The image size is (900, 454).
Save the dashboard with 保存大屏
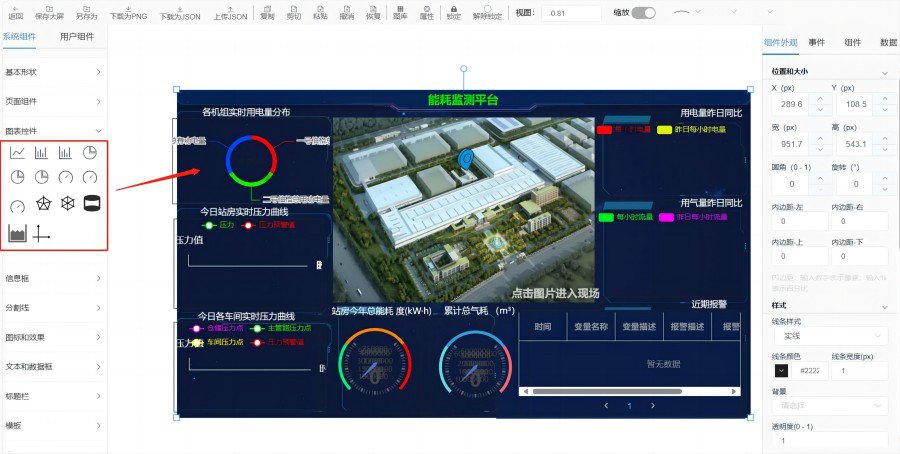click(x=49, y=13)
